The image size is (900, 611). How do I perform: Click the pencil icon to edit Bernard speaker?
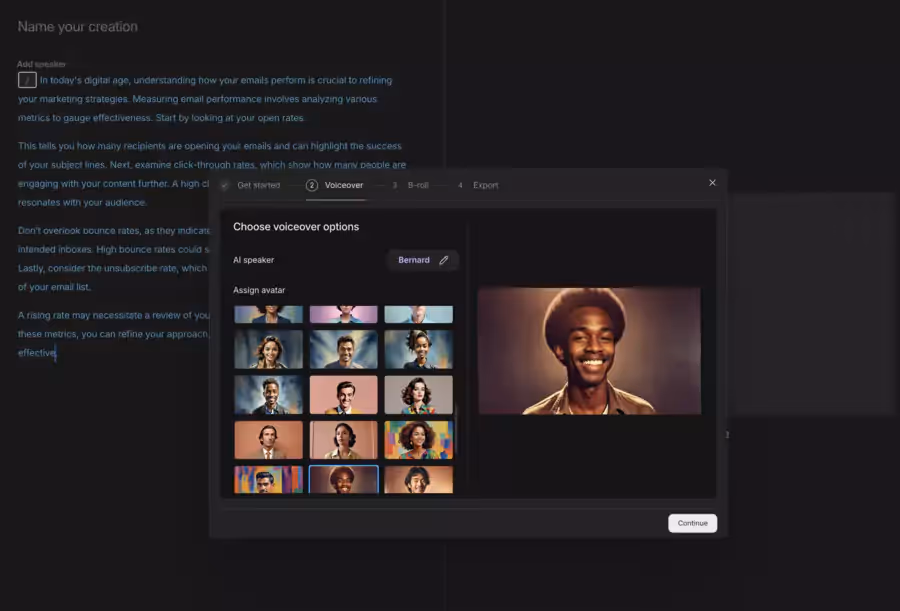tap(446, 259)
